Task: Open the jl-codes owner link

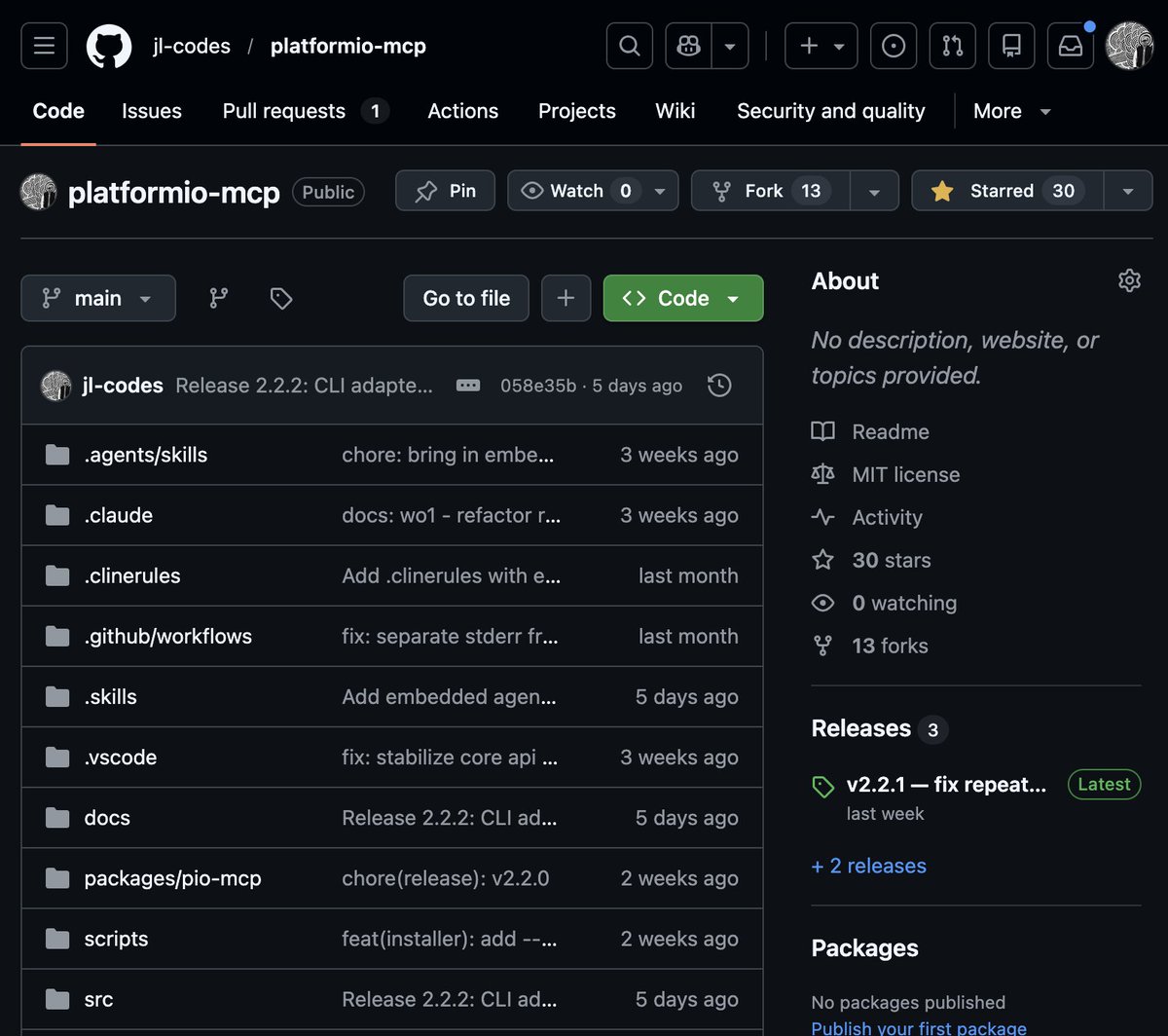Action: tap(192, 46)
